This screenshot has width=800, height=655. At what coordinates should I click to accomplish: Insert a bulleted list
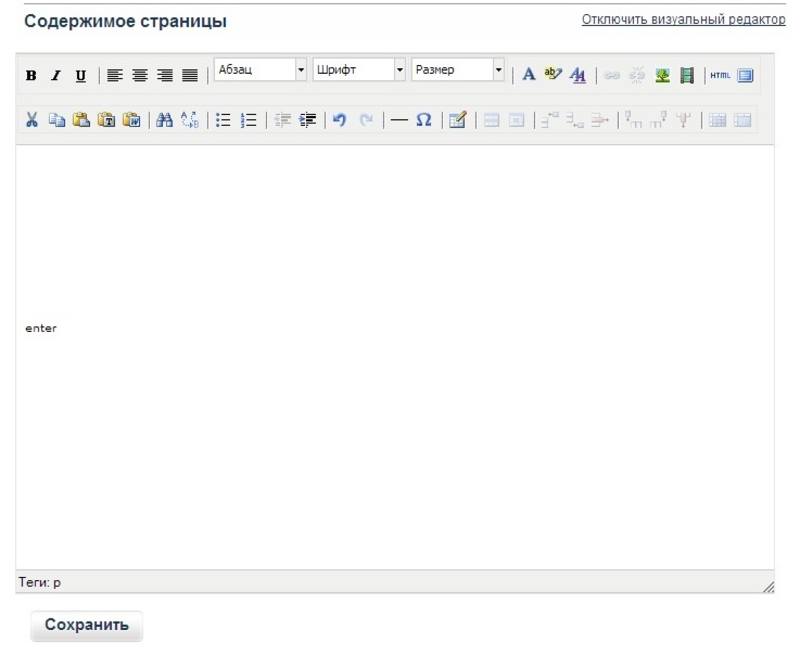pyautogui.click(x=224, y=120)
